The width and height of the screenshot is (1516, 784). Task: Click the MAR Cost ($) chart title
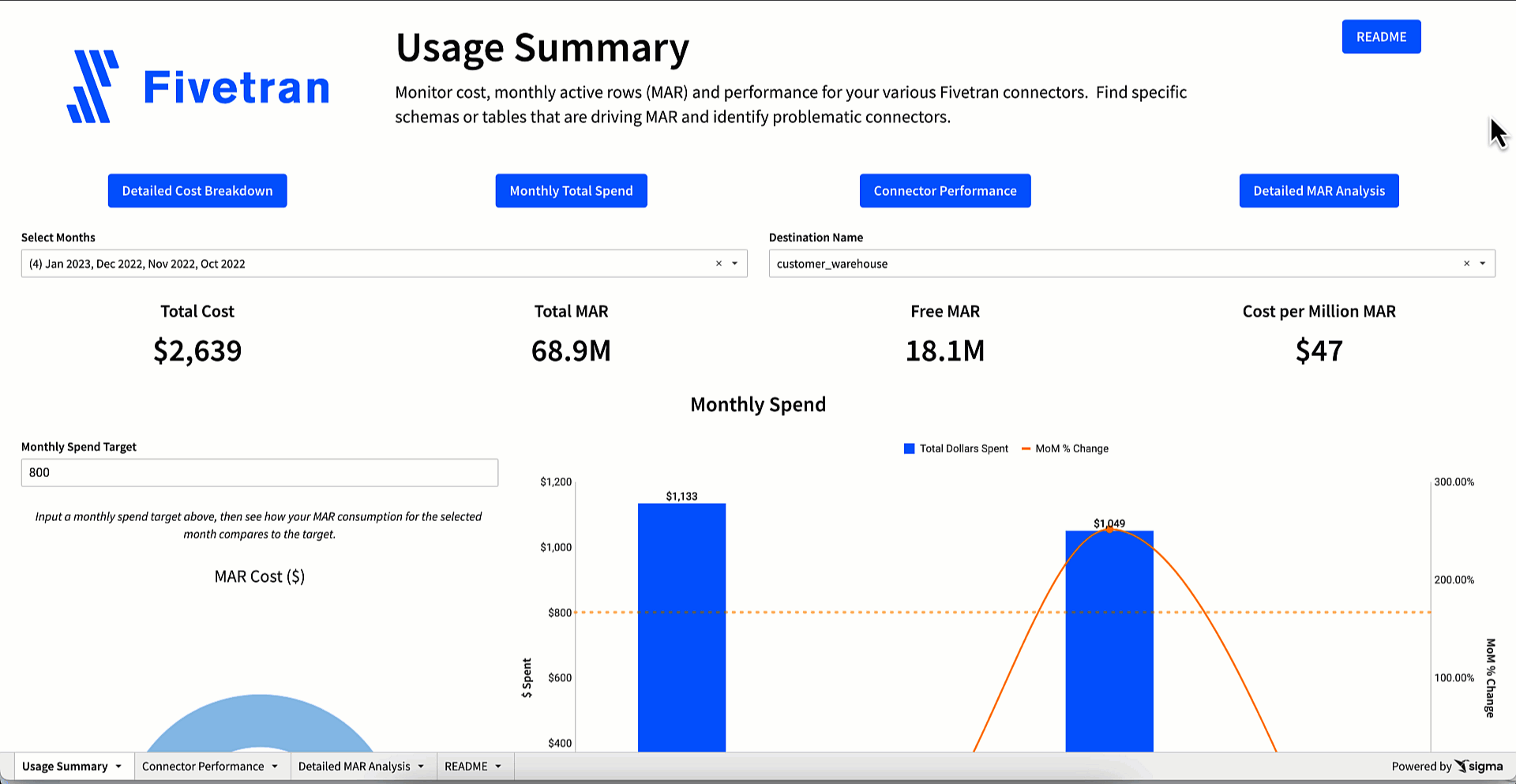pyautogui.click(x=260, y=576)
